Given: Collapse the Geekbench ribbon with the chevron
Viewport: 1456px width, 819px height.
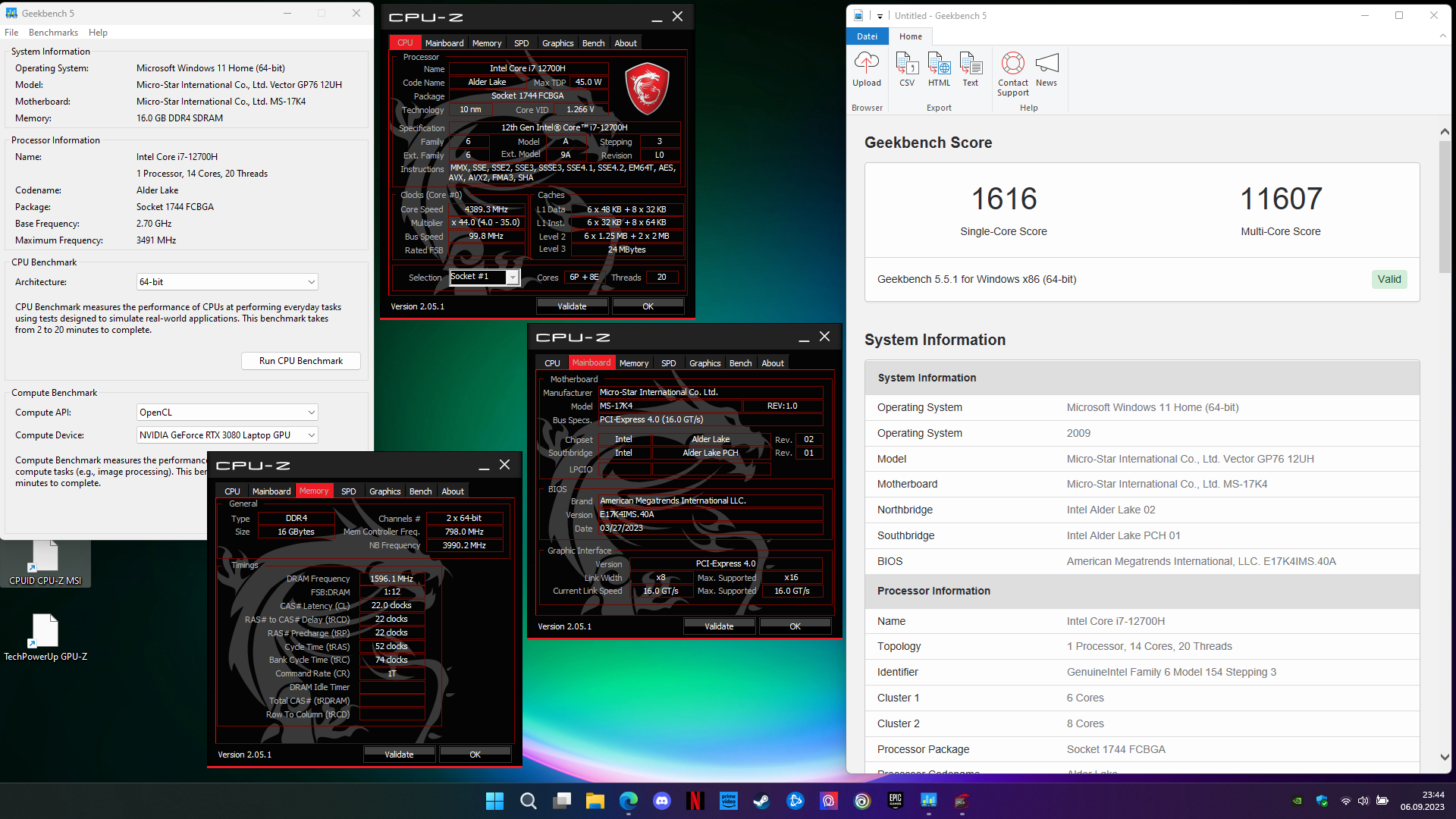Looking at the screenshot, I should click(1442, 36).
